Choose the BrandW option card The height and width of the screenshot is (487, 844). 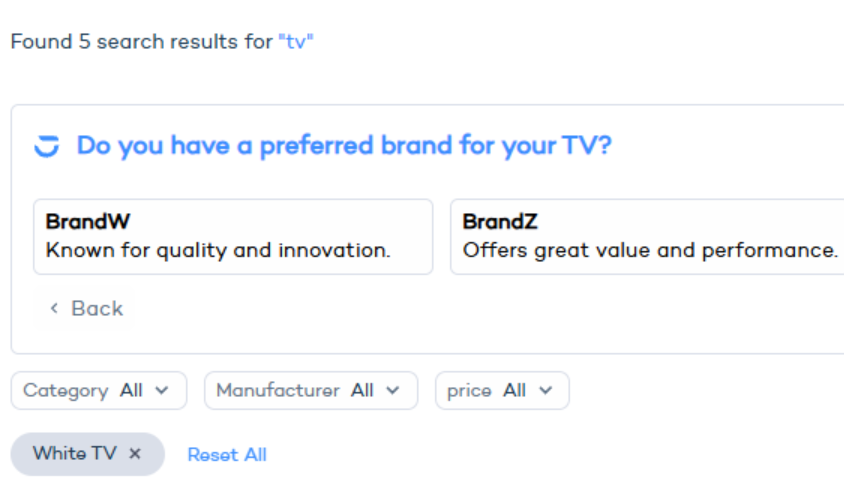(x=232, y=236)
